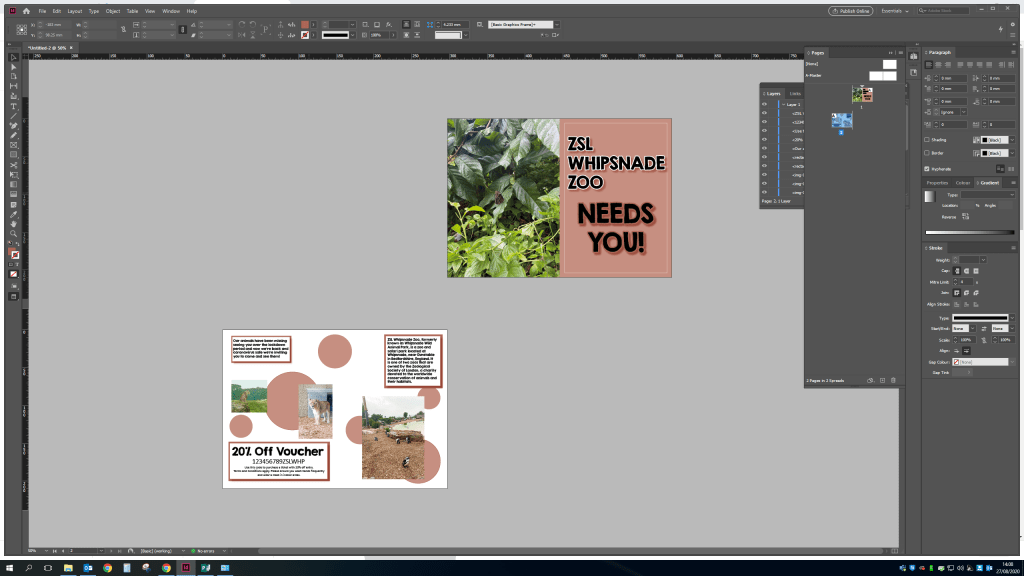Open the Layout menu

click(74, 10)
